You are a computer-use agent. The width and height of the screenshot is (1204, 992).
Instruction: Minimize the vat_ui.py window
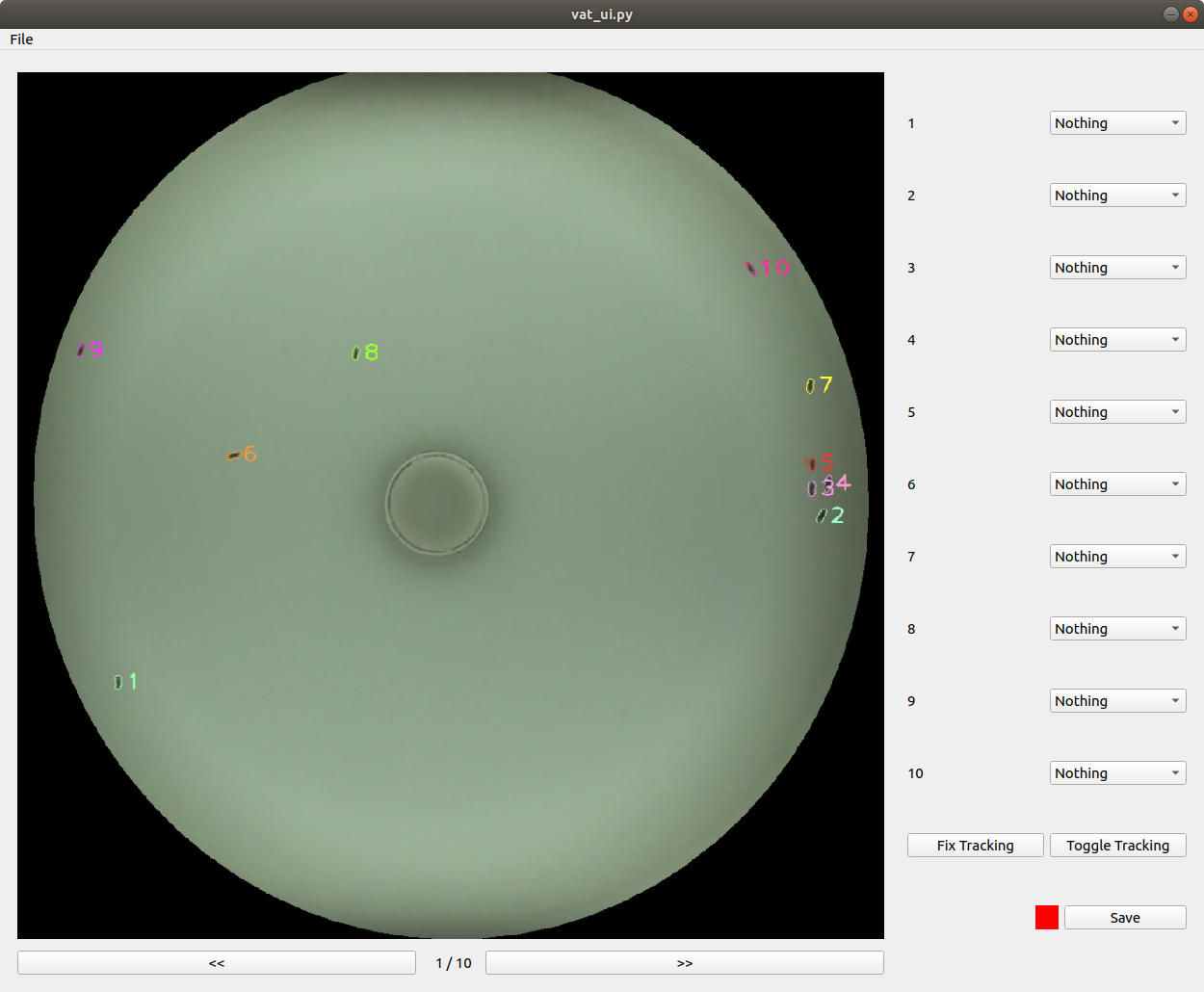pyautogui.click(x=1171, y=14)
